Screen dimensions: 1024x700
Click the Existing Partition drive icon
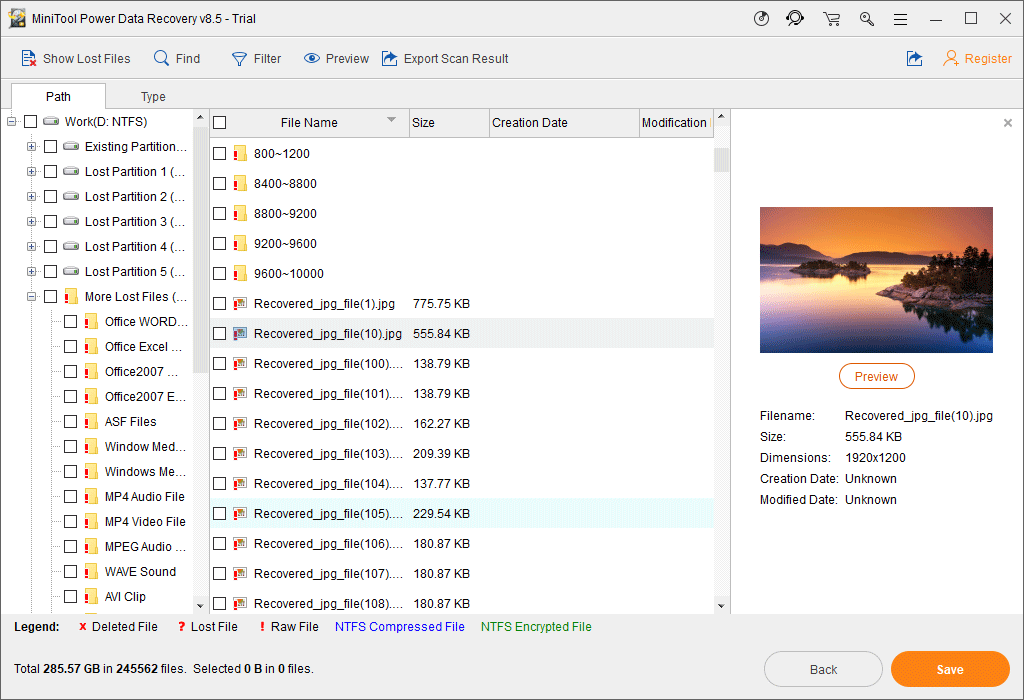[71, 146]
